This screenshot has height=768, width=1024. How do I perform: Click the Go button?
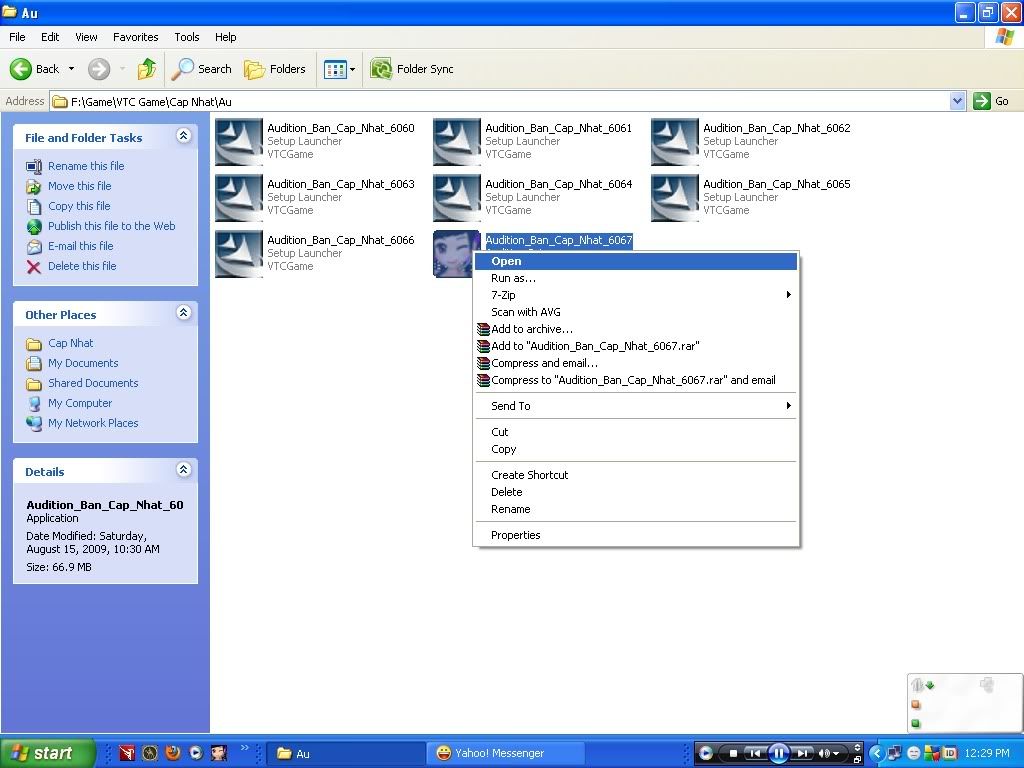[x=991, y=101]
